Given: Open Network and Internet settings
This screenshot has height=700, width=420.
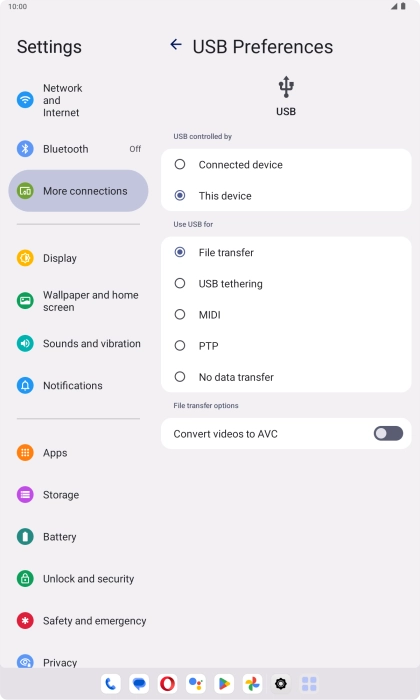Looking at the screenshot, I should pyautogui.click(x=79, y=100).
